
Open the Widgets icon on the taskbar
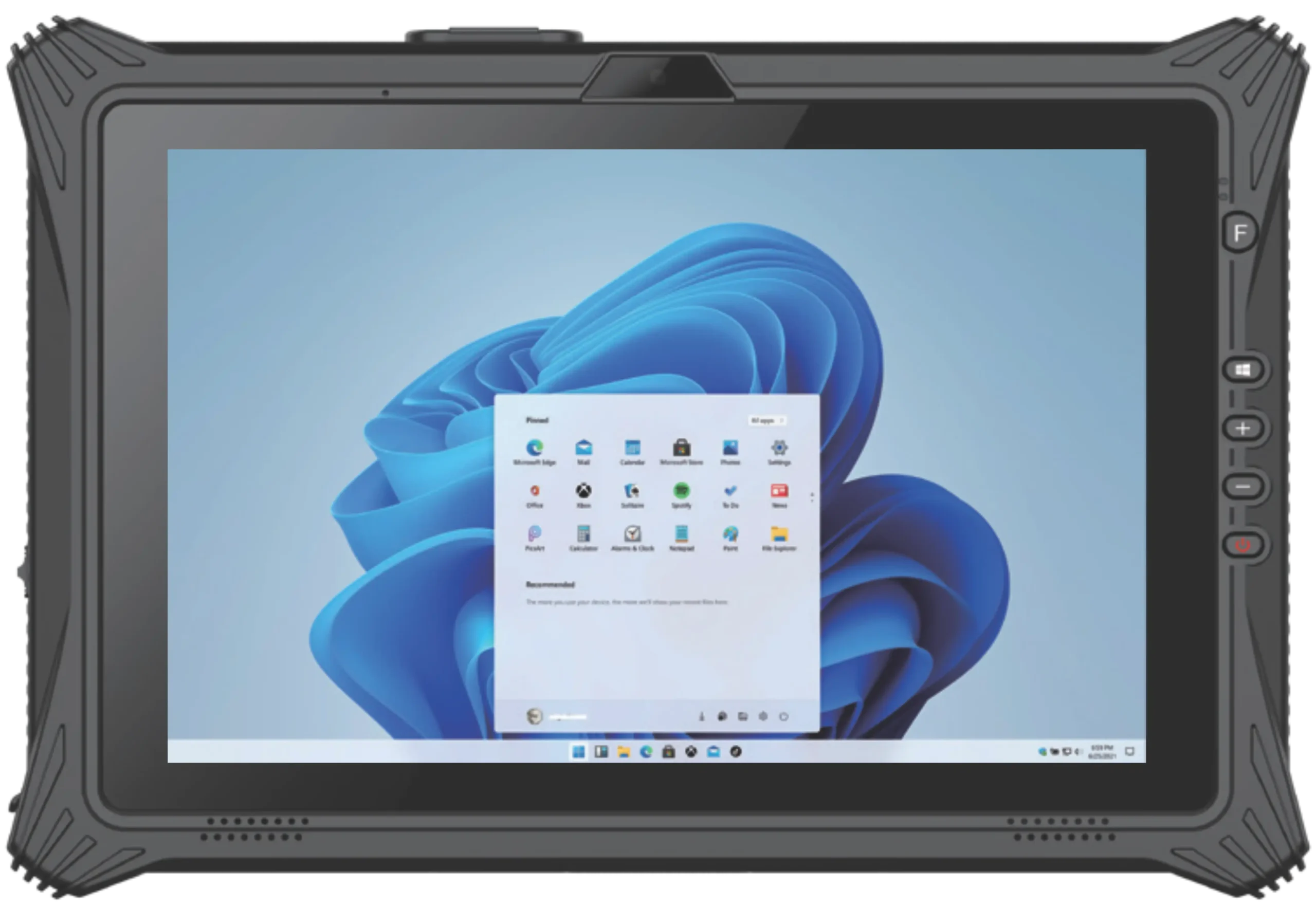pos(601,752)
